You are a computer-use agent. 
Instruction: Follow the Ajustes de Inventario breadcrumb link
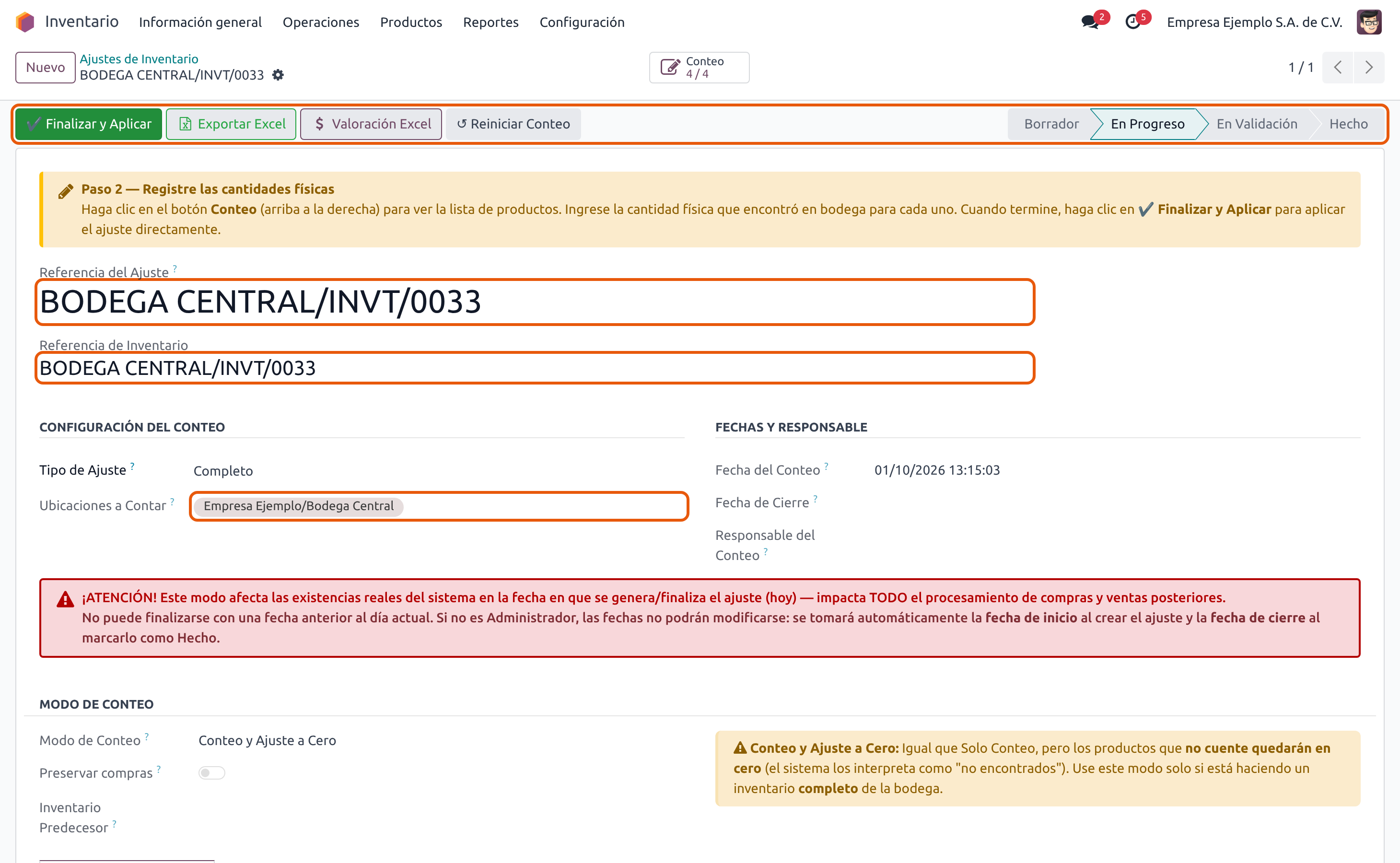139,59
